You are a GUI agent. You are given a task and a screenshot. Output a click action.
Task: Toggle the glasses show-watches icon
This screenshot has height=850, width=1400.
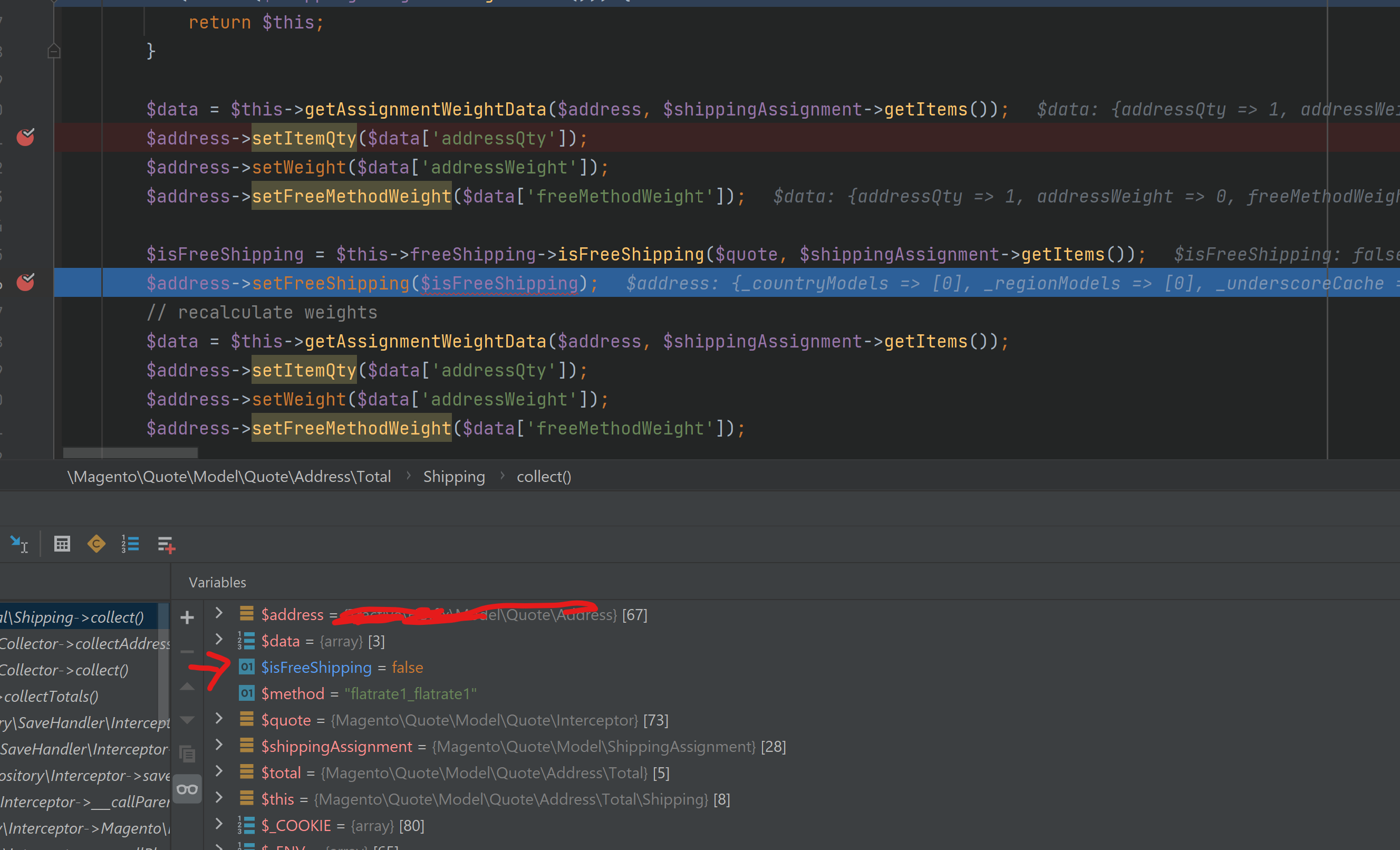tap(187, 789)
